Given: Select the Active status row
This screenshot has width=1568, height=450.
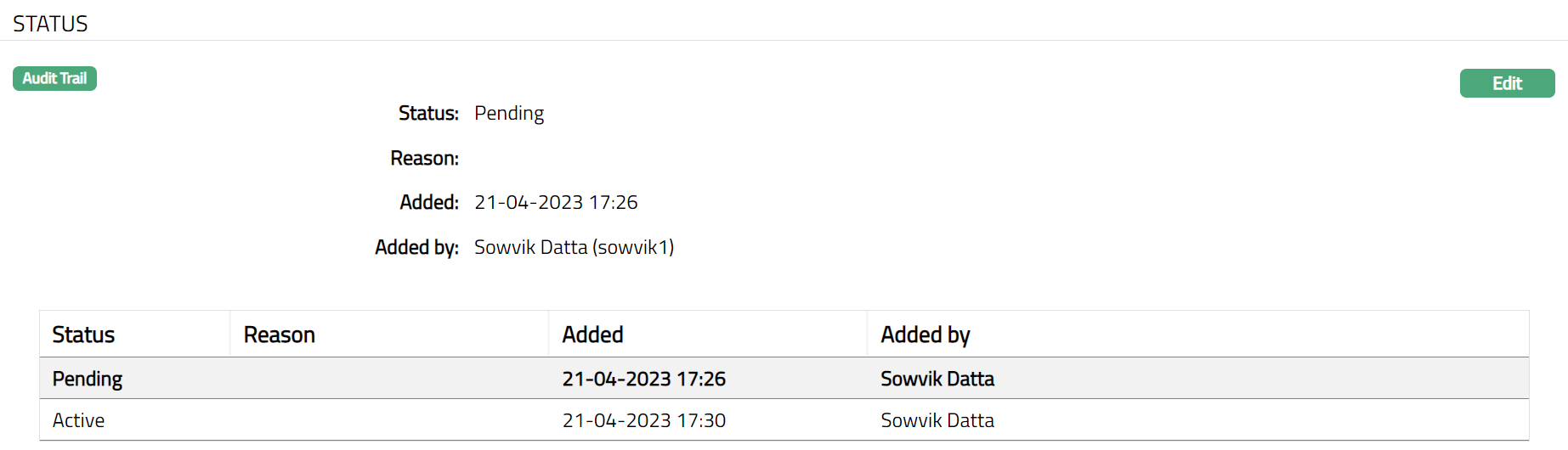Looking at the screenshot, I should point(78,421).
